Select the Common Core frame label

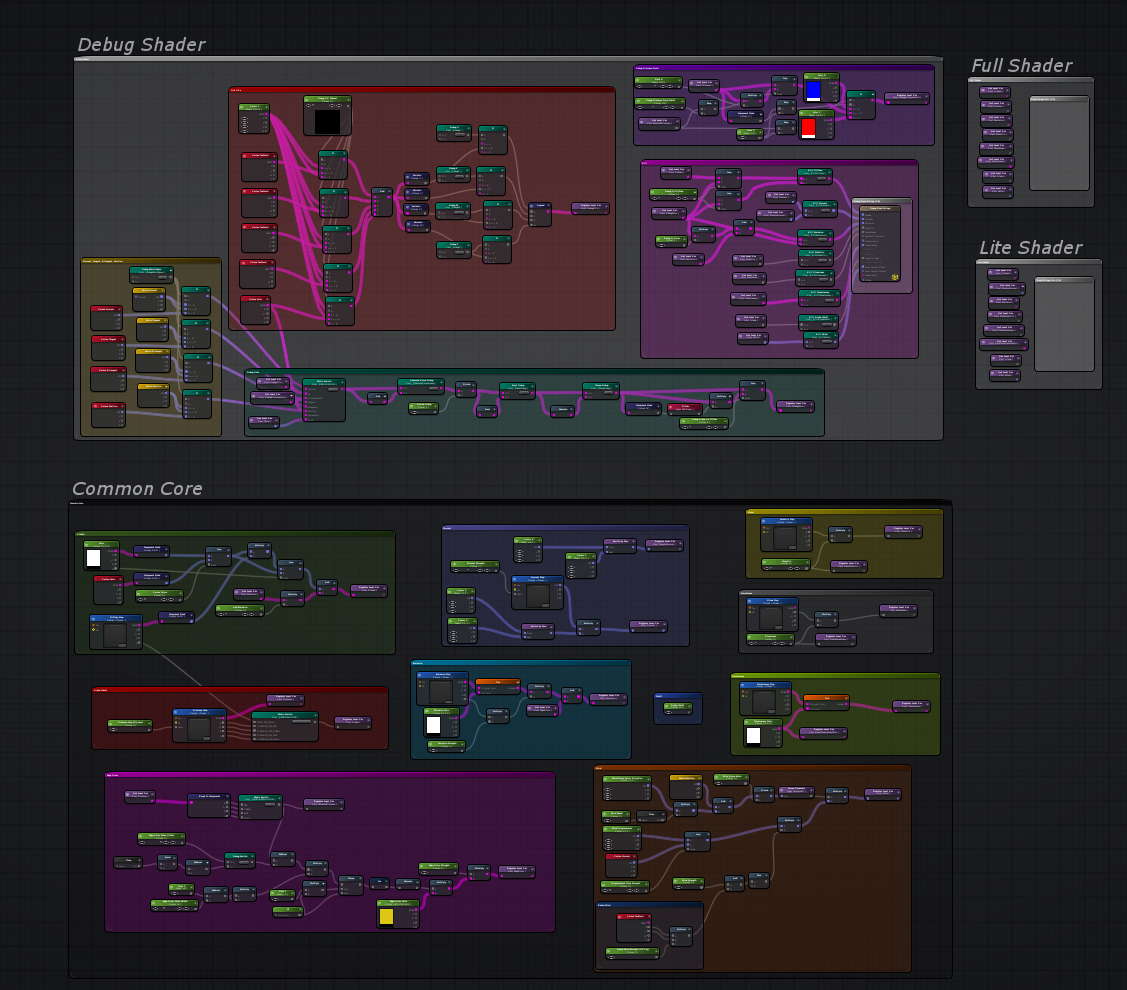coord(137,489)
